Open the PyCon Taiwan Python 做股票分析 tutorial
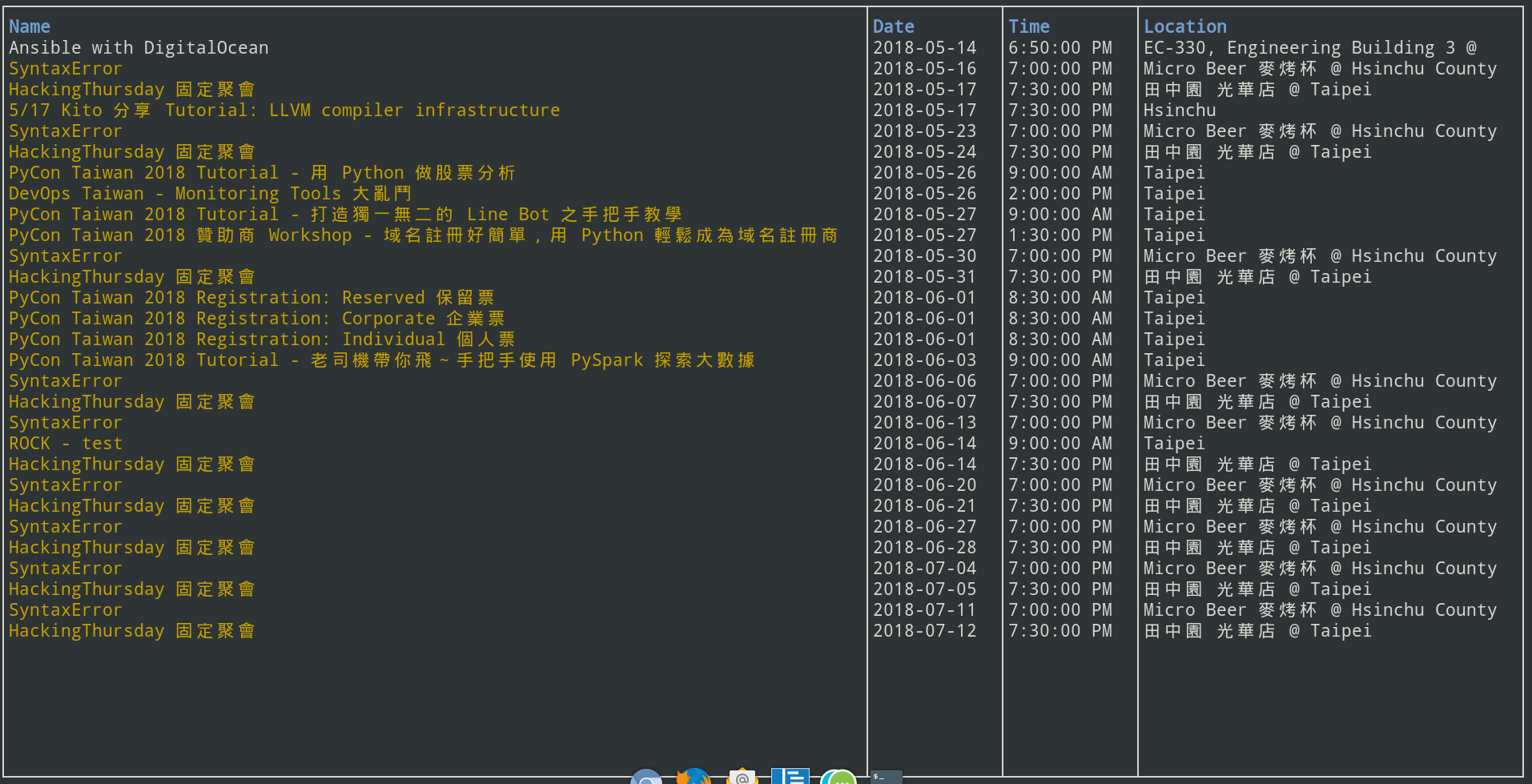 point(262,173)
